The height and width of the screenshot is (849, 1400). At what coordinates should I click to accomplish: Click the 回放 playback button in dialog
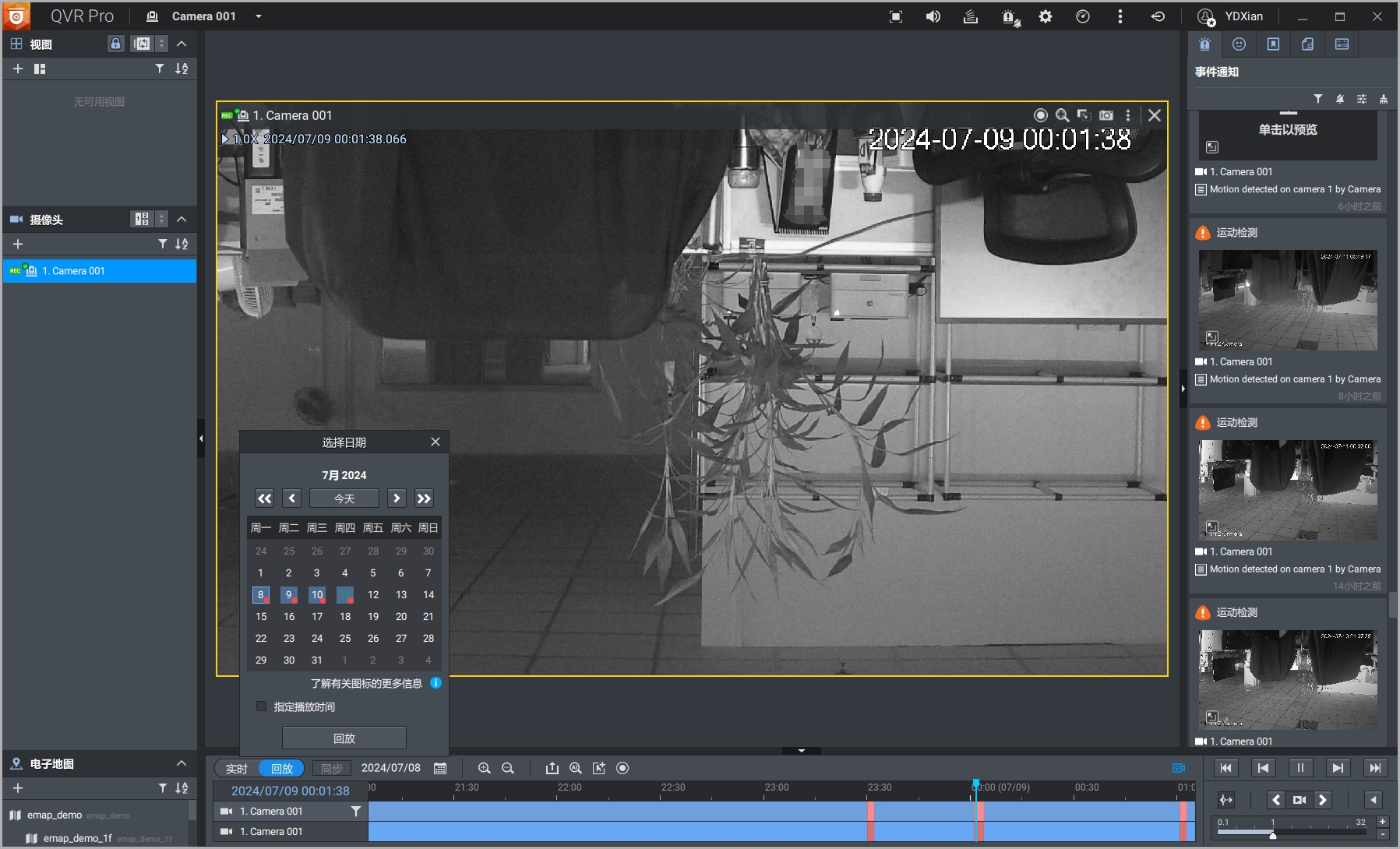coord(344,738)
